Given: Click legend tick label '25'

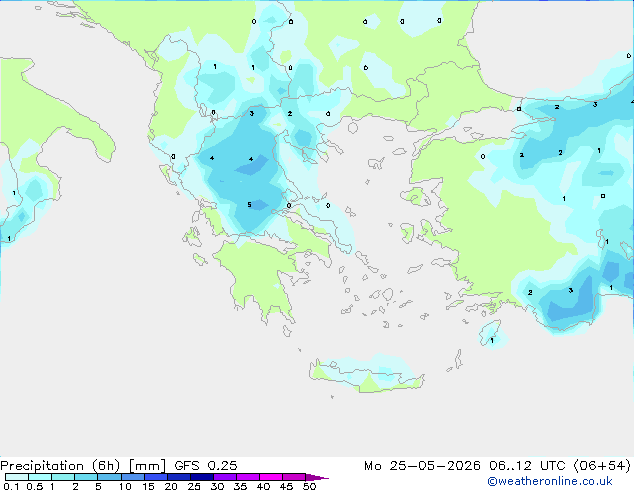Looking at the screenshot, I should click(x=194, y=486).
